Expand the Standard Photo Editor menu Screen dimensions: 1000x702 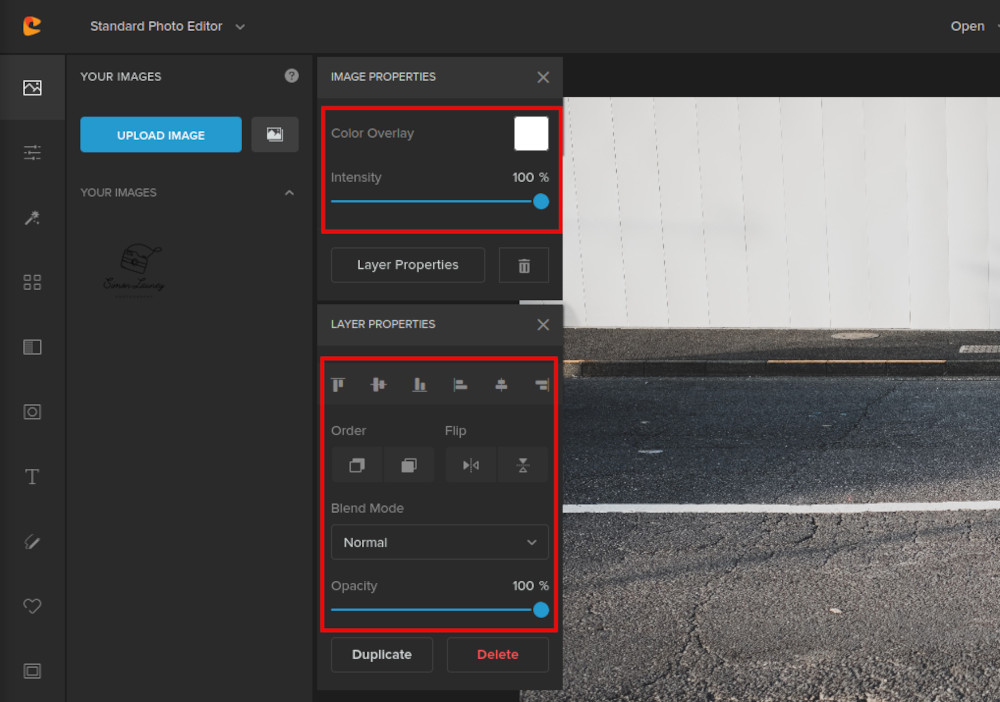point(166,27)
